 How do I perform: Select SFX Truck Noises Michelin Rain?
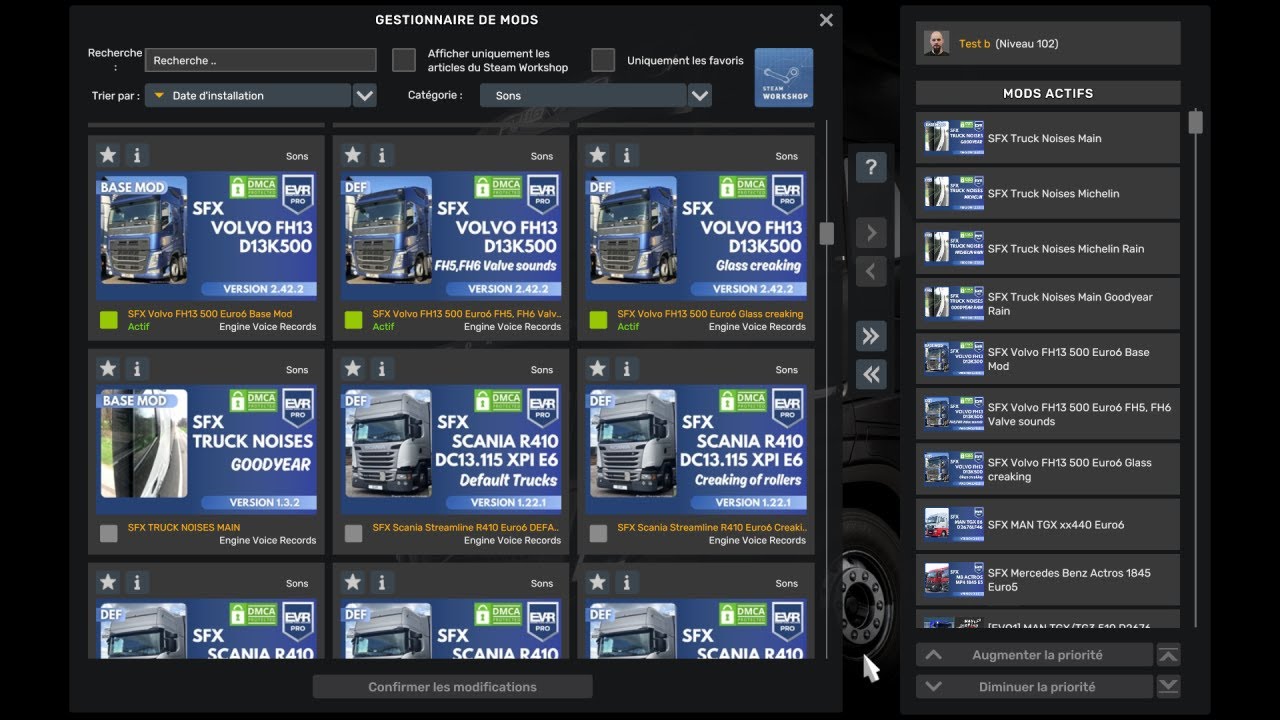(1048, 248)
